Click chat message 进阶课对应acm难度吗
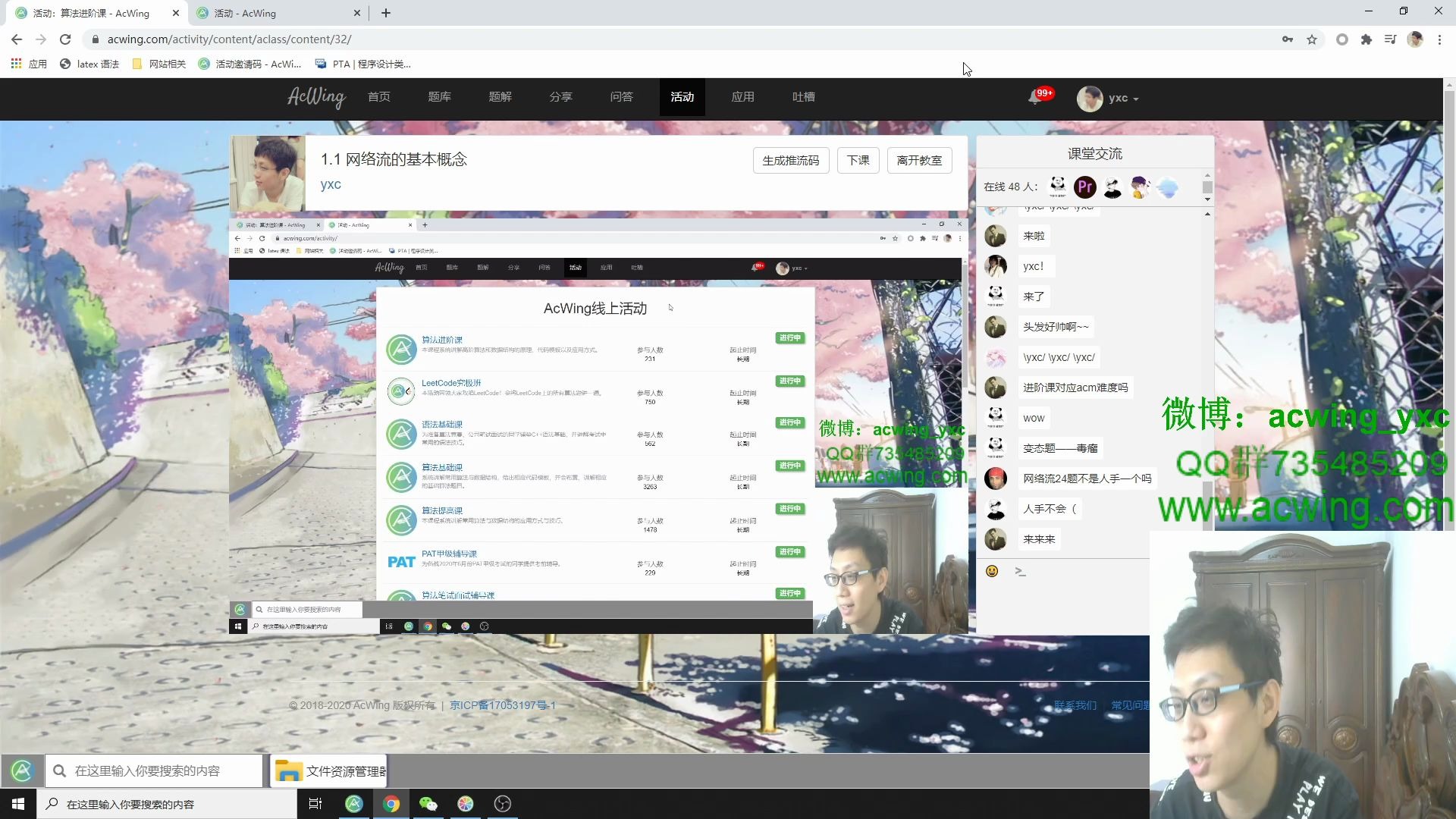This screenshot has width=1456, height=819. 1075,388
